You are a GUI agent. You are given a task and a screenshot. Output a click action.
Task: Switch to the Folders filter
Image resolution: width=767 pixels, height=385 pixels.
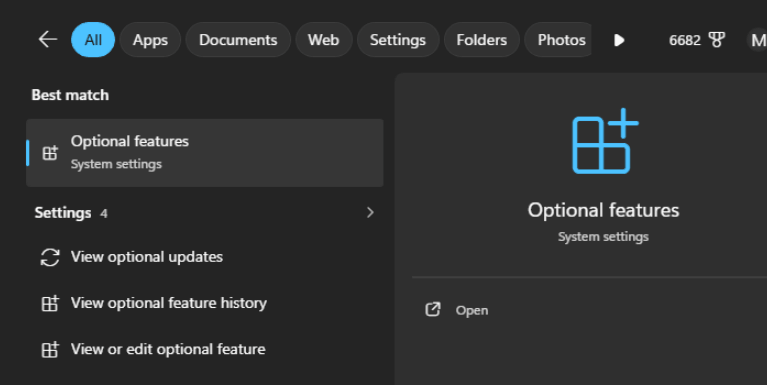482,40
